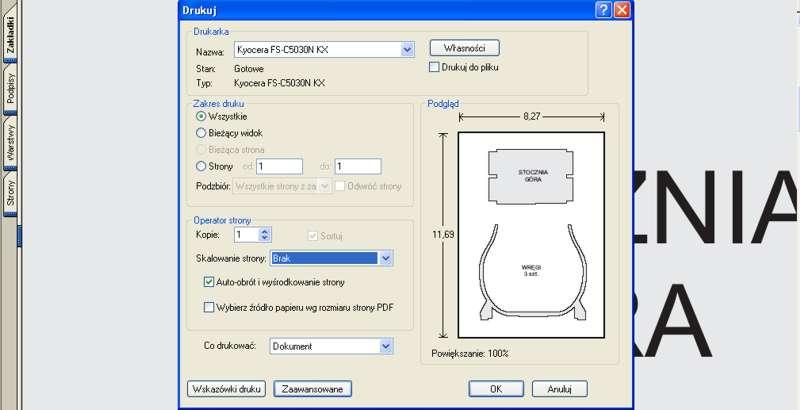800x410 pixels.
Task: Open the Co drukować dropdown
Action: 332,346
